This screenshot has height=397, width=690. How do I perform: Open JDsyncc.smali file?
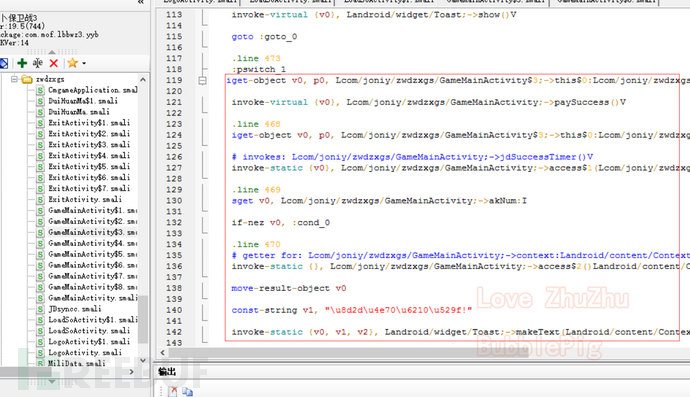coord(75,309)
